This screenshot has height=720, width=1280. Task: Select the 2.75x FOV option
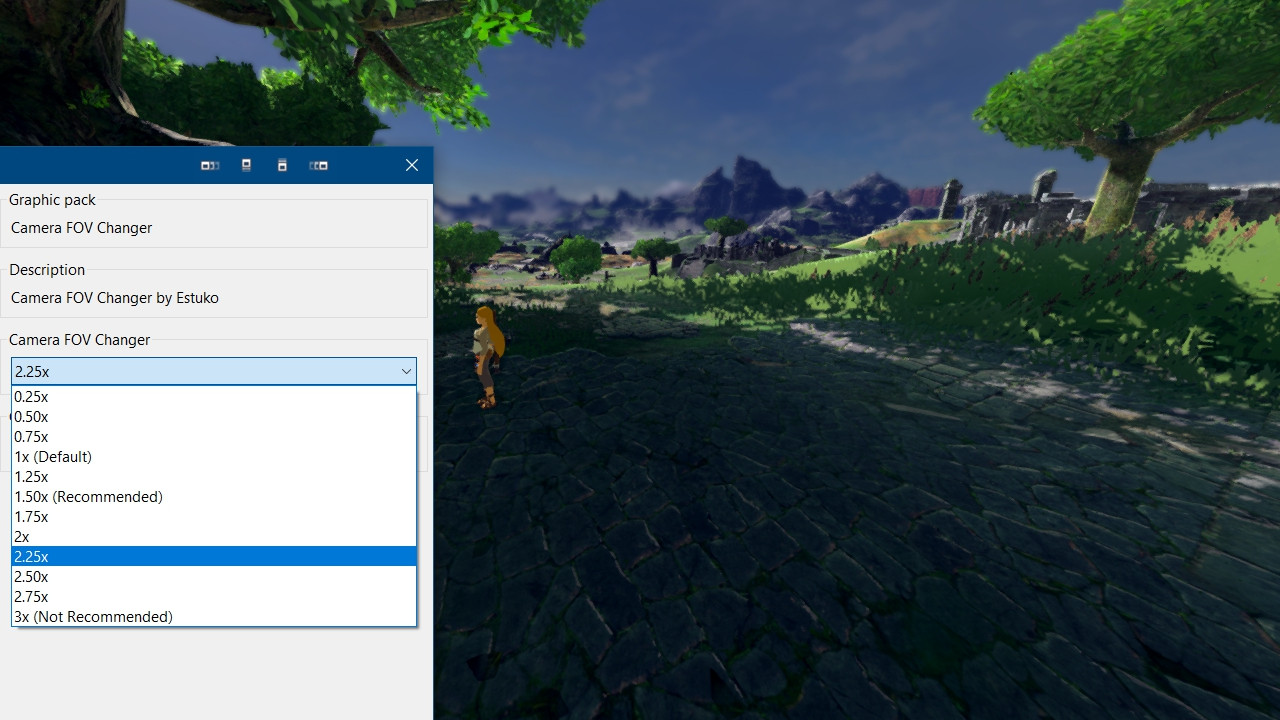[x=31, y=596]
